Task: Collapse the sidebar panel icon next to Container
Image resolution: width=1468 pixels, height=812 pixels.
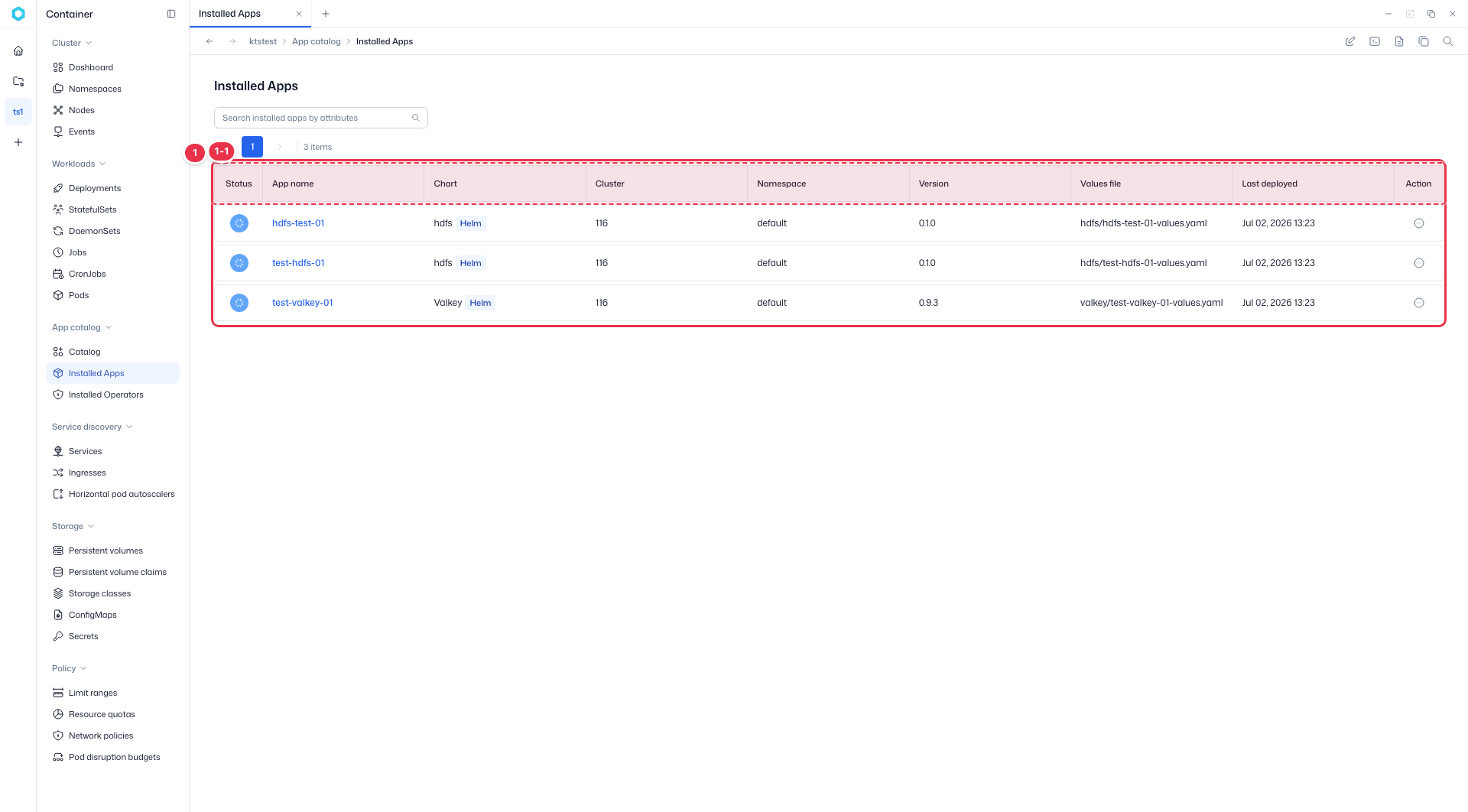Action: [x=171, y=14]
